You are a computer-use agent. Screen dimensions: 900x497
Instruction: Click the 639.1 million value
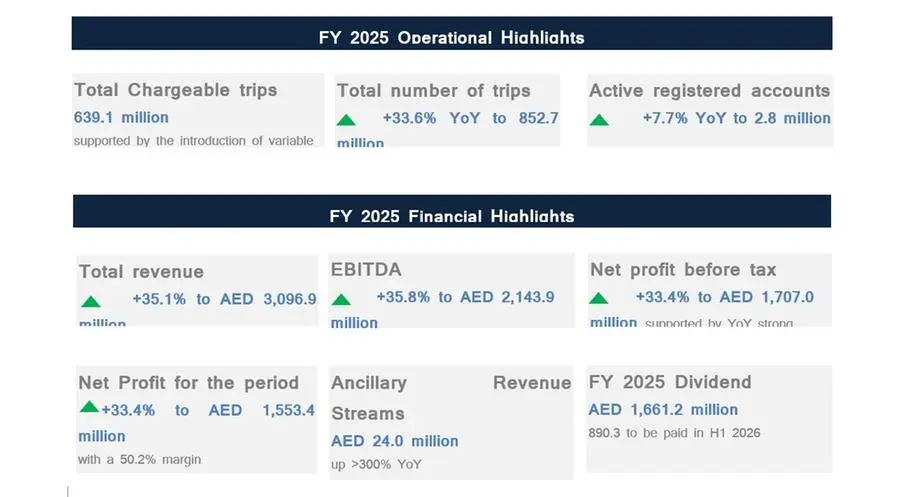[x=121, y=118]
